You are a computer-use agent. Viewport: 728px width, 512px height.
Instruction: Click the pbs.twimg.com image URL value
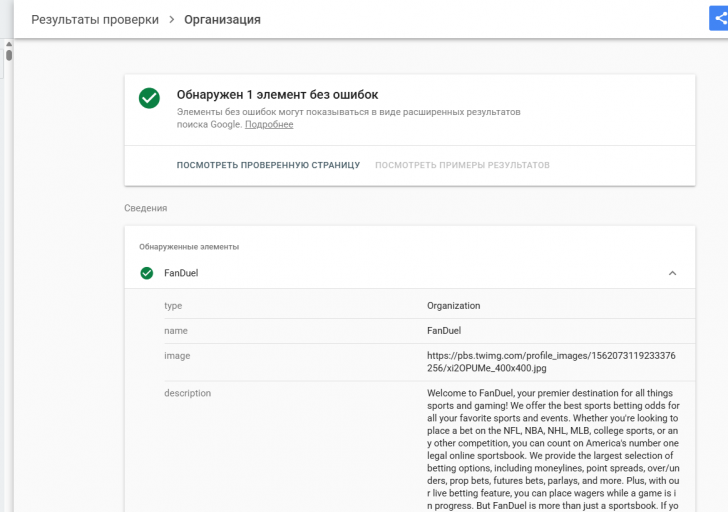pos(551,362)
